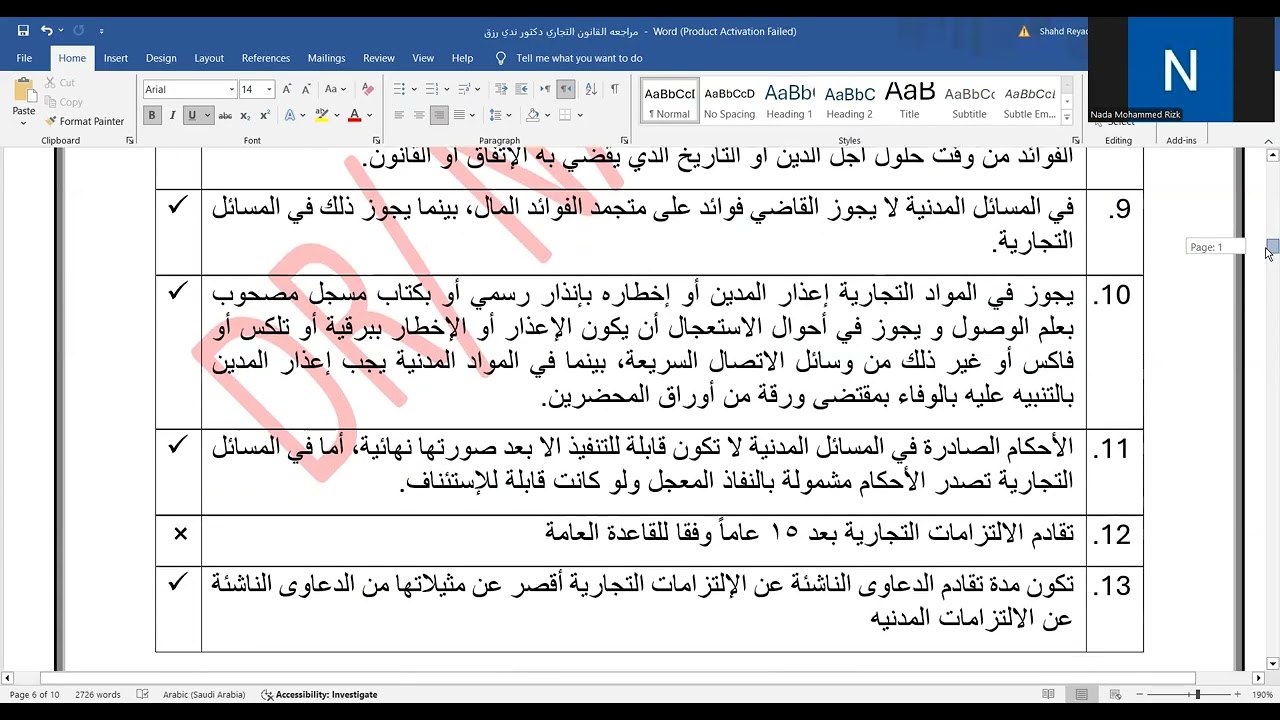The width and height of the screenshot is (1280, 720).
Task: Sort the selected text alphabetically
Action: click(x=590, y=89)
